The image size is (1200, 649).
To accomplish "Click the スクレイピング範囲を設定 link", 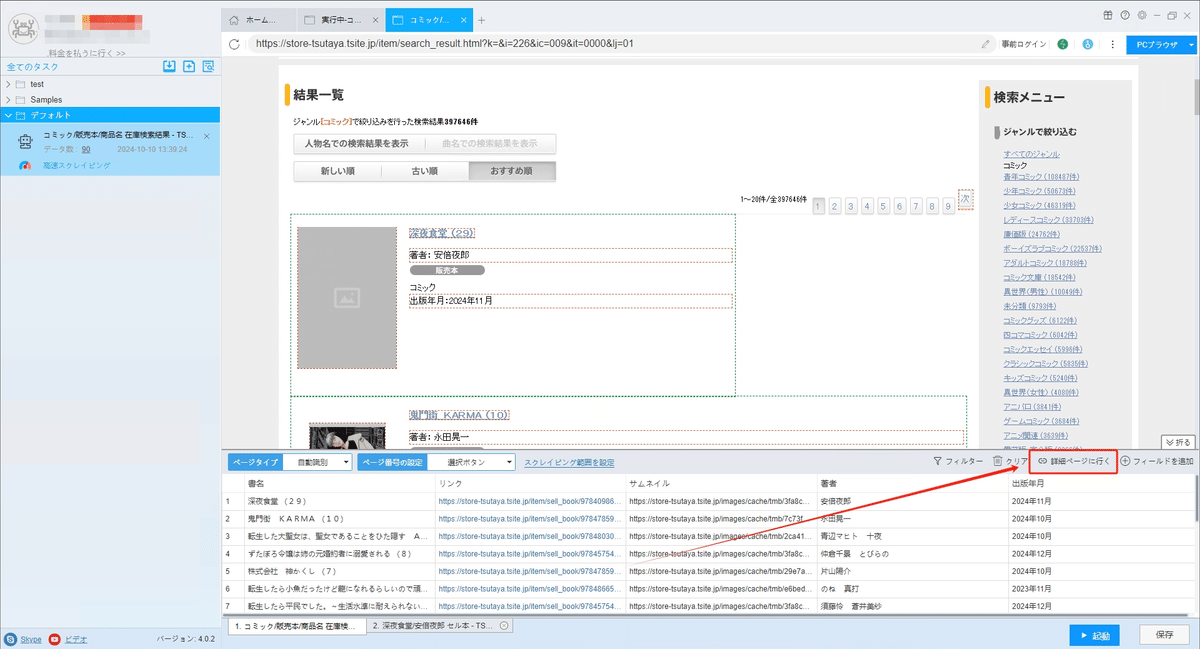I will pyautogui.click(x=569, y=462).
